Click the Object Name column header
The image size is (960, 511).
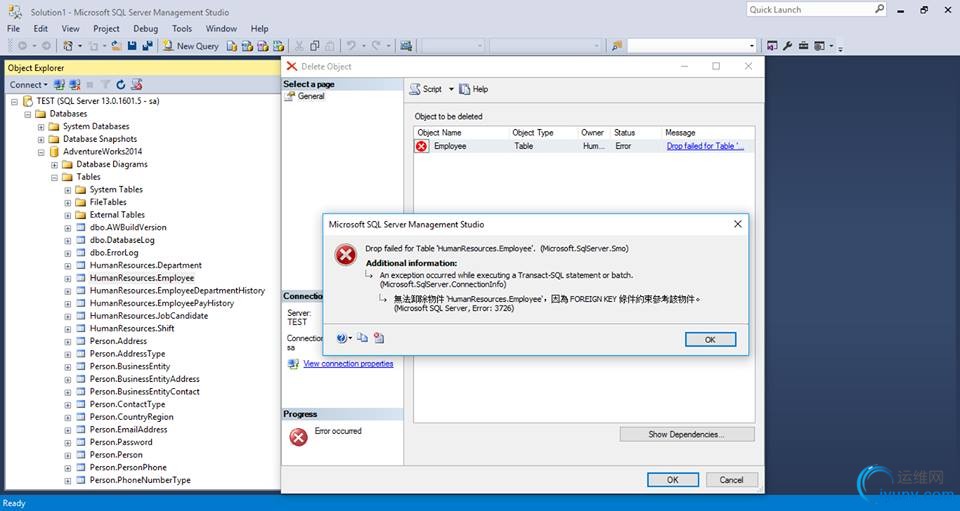click(x=462, y=133)
